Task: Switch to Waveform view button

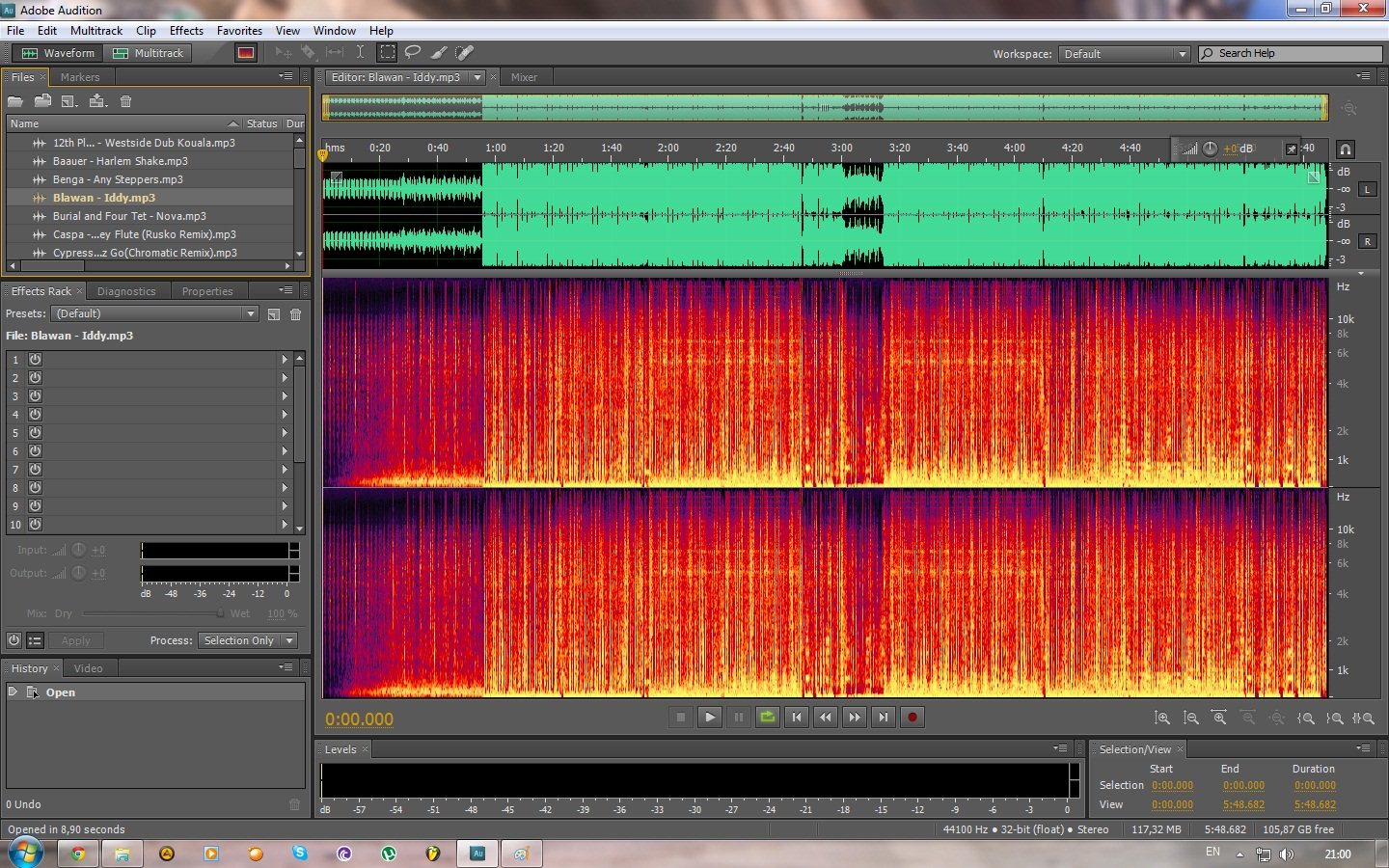Action: 59,53
